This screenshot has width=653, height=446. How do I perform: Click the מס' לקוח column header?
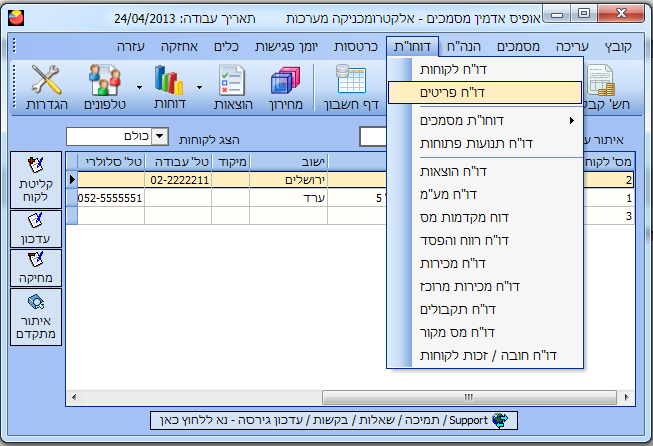[x=609, y=162]
